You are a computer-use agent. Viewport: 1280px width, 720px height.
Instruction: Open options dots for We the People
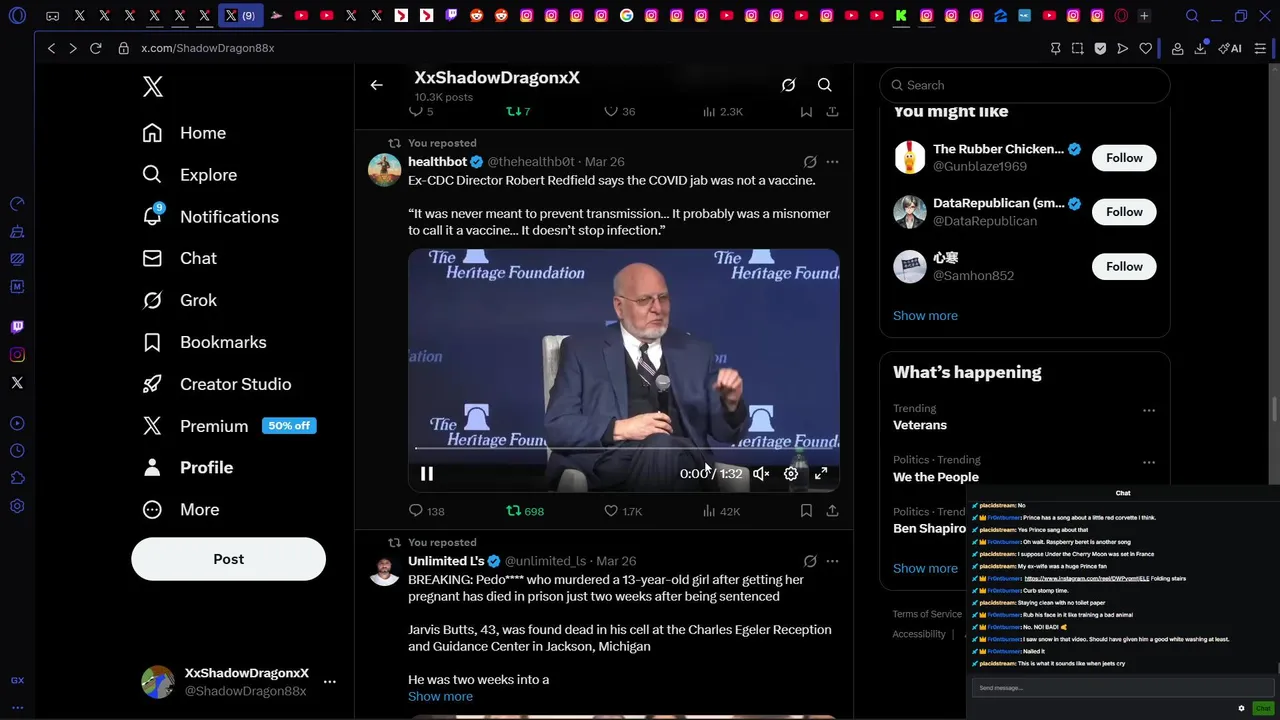[1149, 462]
